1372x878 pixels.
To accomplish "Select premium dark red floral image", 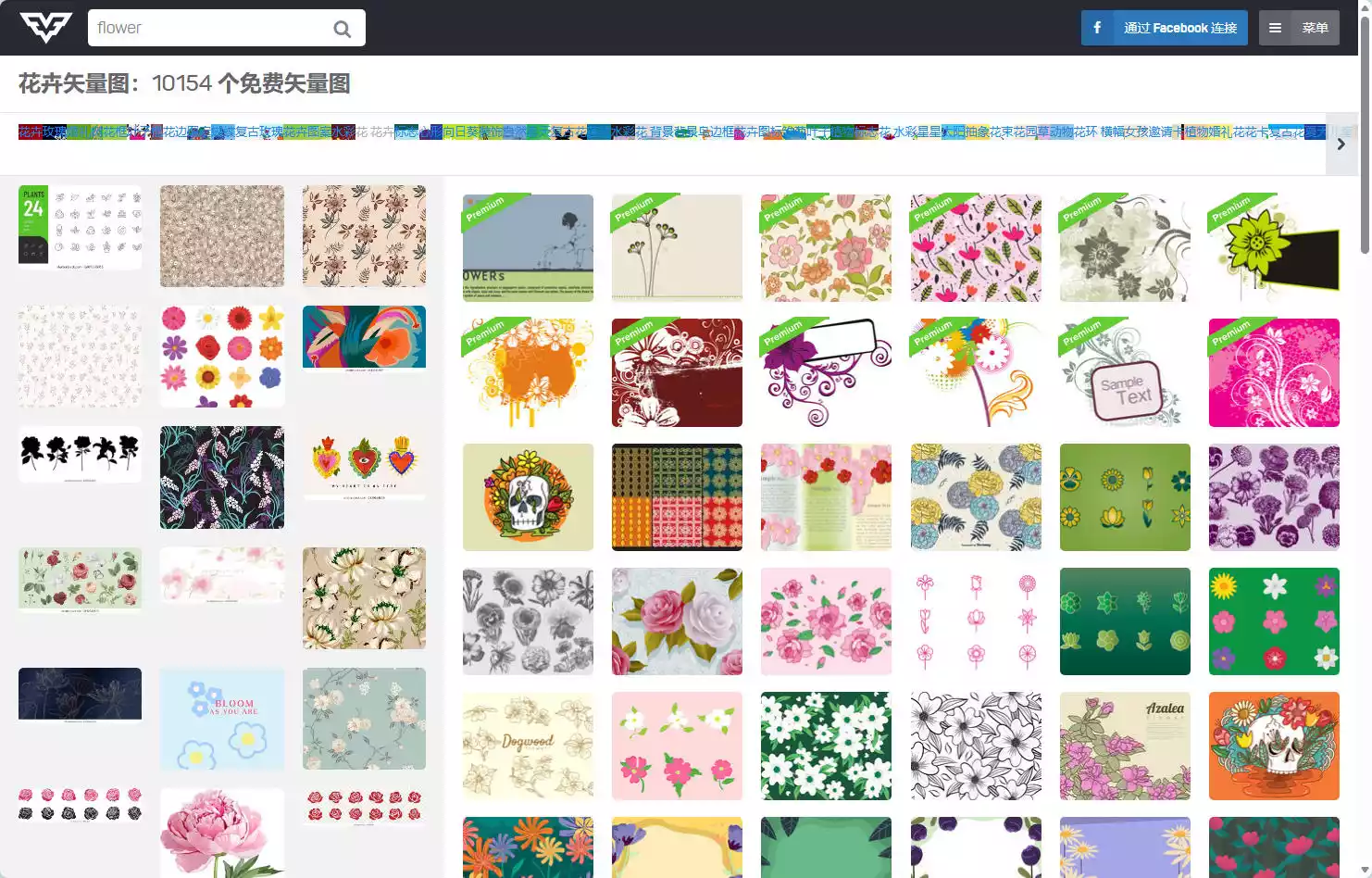I will 677,372.
